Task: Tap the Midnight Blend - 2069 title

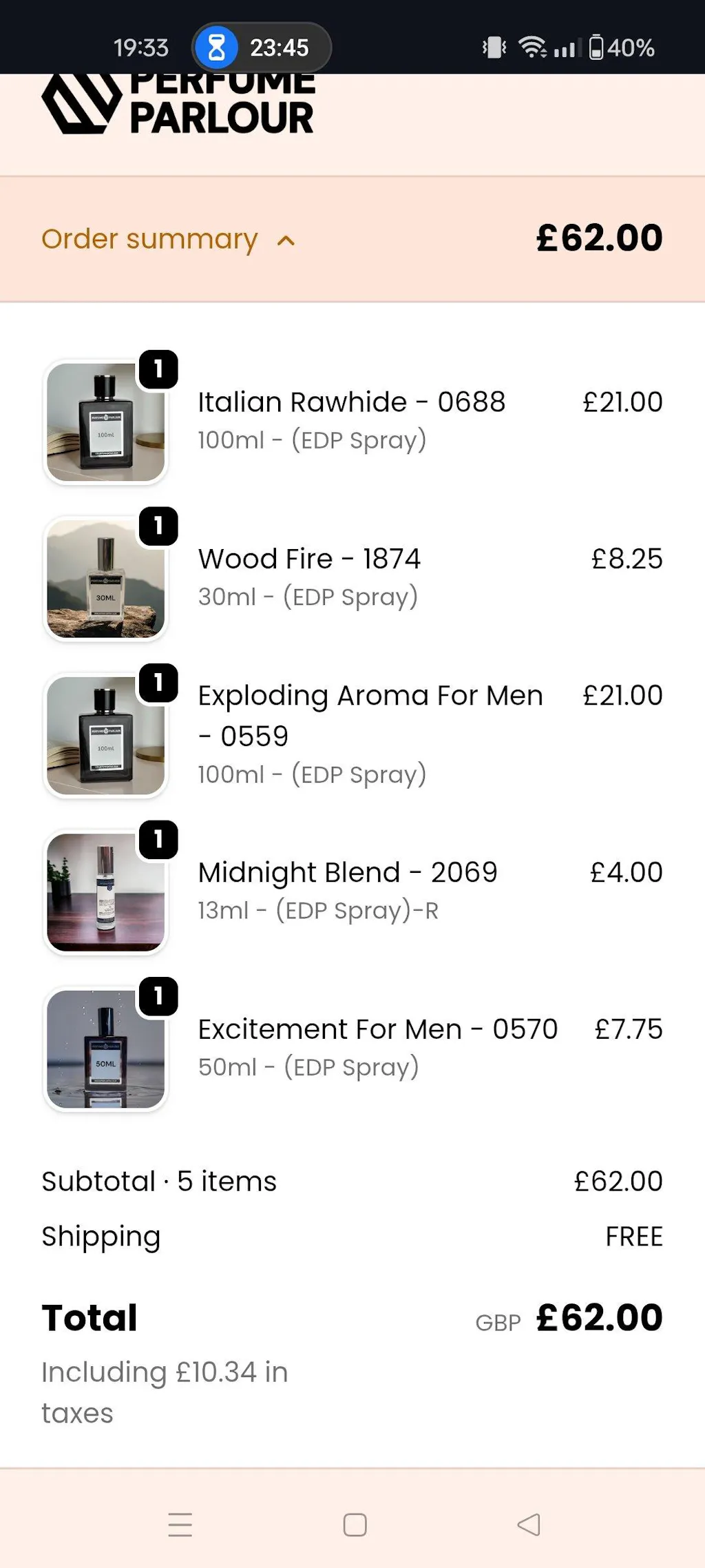Action: (x=347, y=872)
